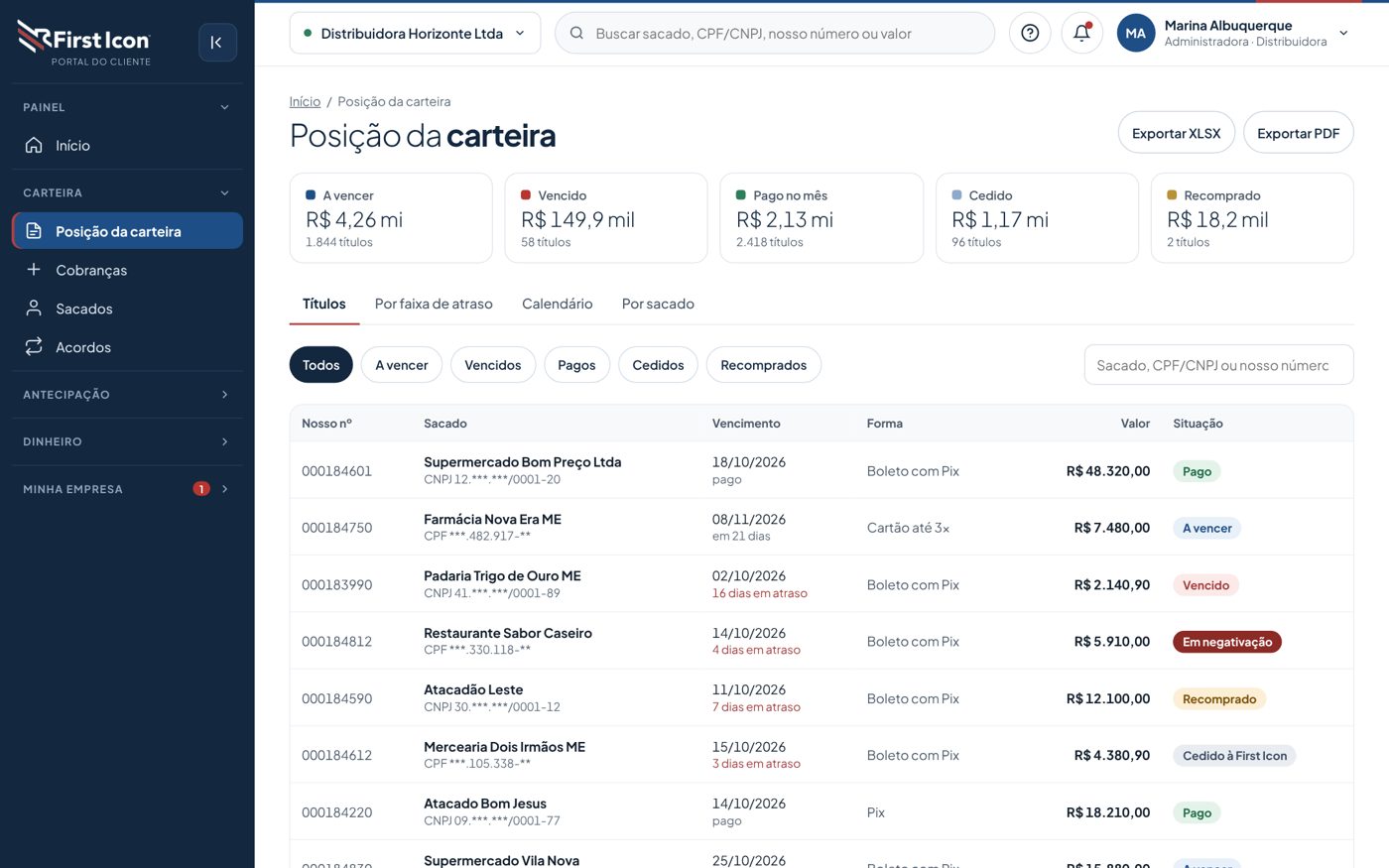Image resolution: width=1389 pixels, height=868 pixels.
Task: Open the Vencido R$ 149,9 mil summary card
Action: [606, 218]
